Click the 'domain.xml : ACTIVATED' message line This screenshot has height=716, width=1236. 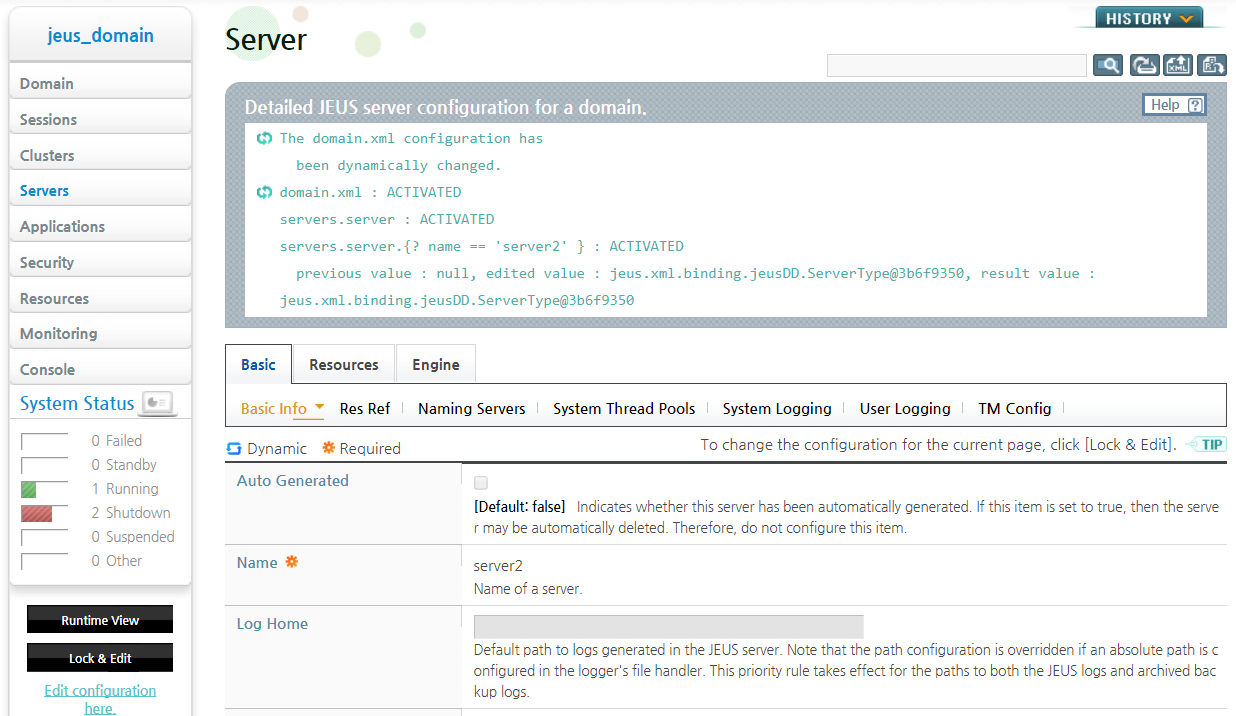click(x=370, y=192)
